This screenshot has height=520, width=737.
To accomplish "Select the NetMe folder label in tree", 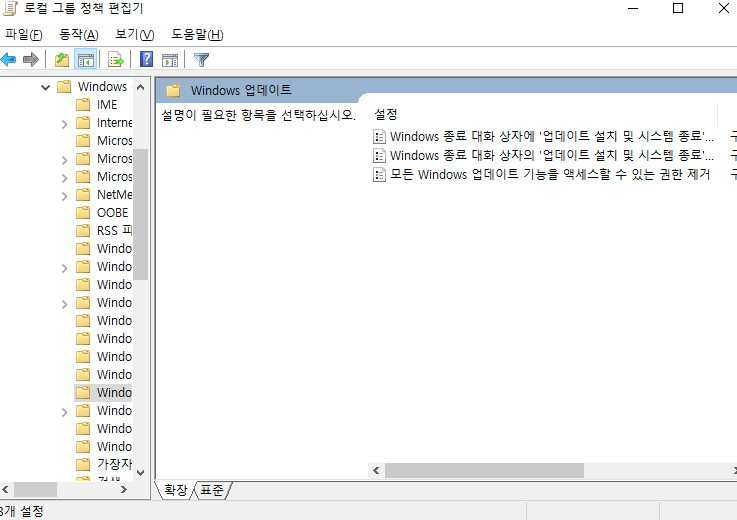I will click(x=114, y=195).
